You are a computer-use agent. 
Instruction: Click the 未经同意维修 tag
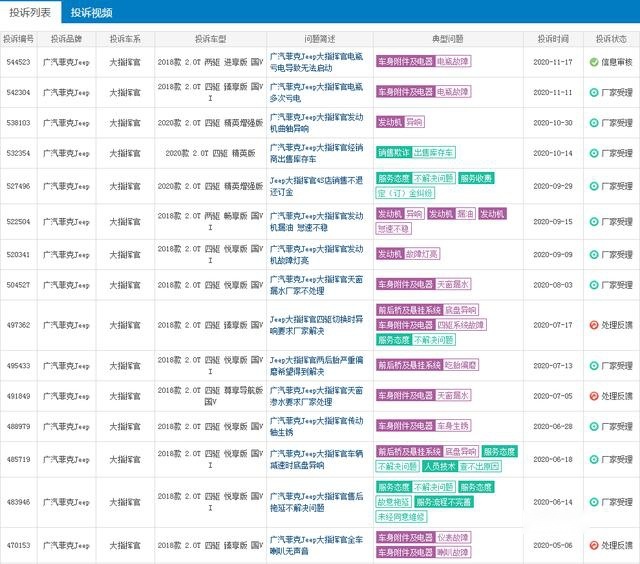[401, 517]
